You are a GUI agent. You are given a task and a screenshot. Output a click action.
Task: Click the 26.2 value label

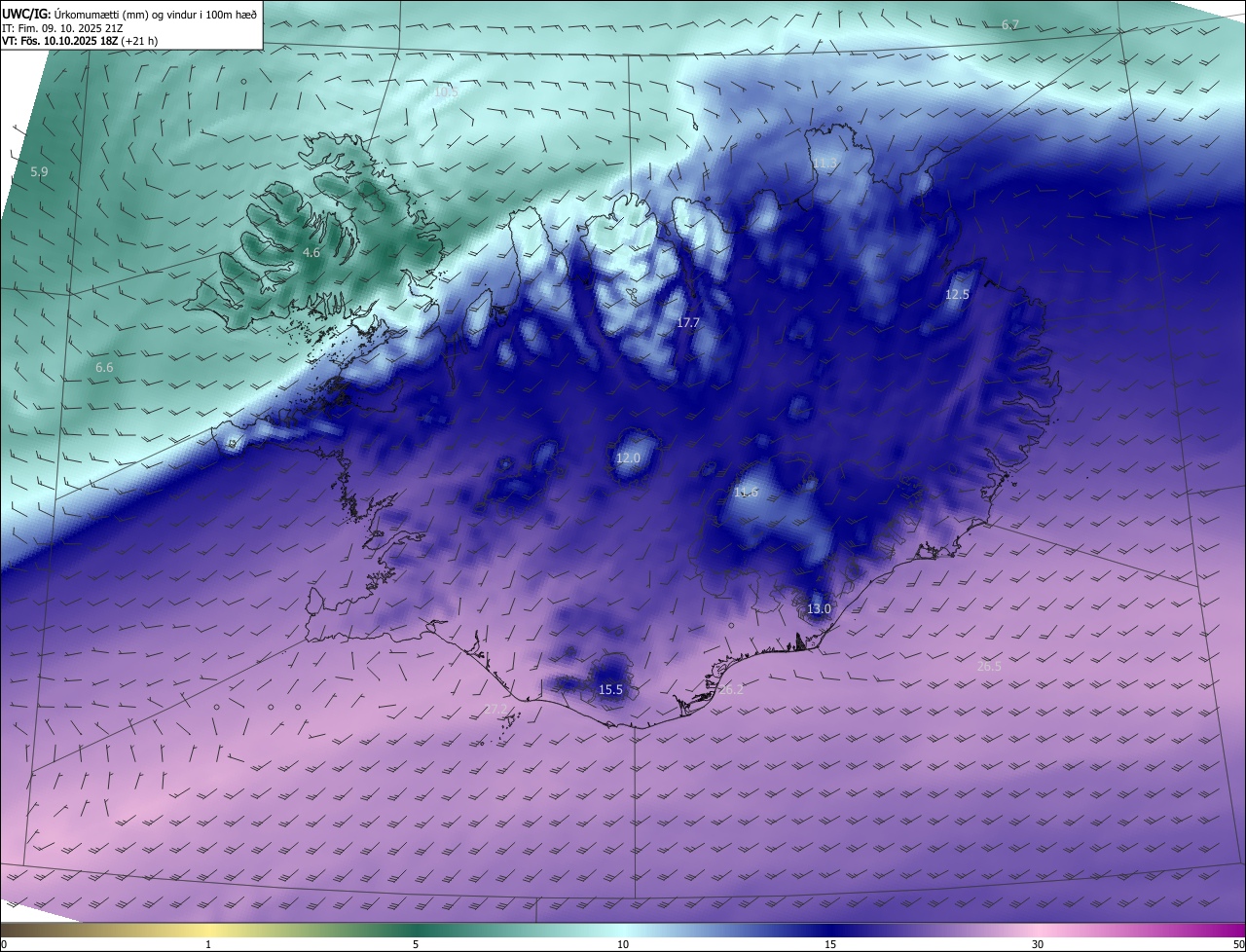(x=731, y=689)
